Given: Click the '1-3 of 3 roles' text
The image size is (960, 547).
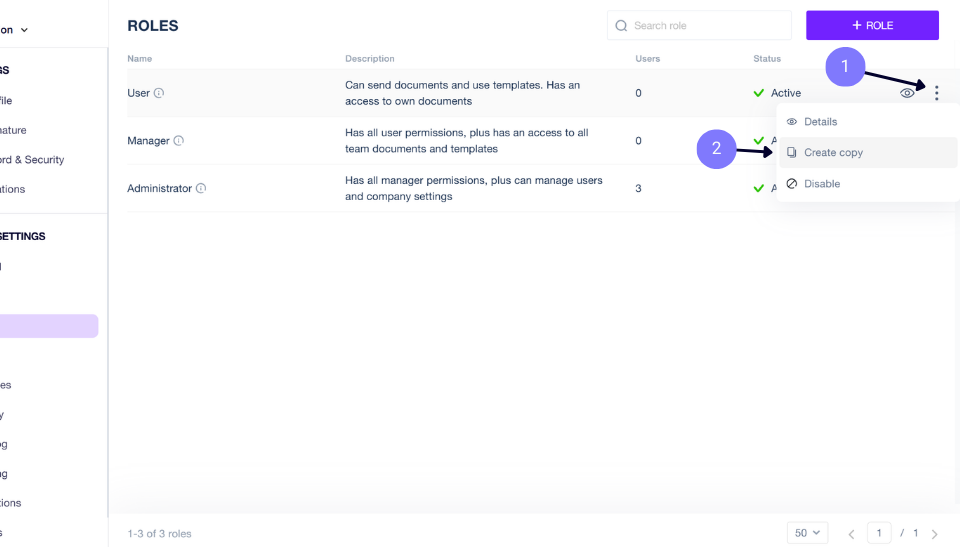Looking at the screenshot, I should click(x=159, y=534).
